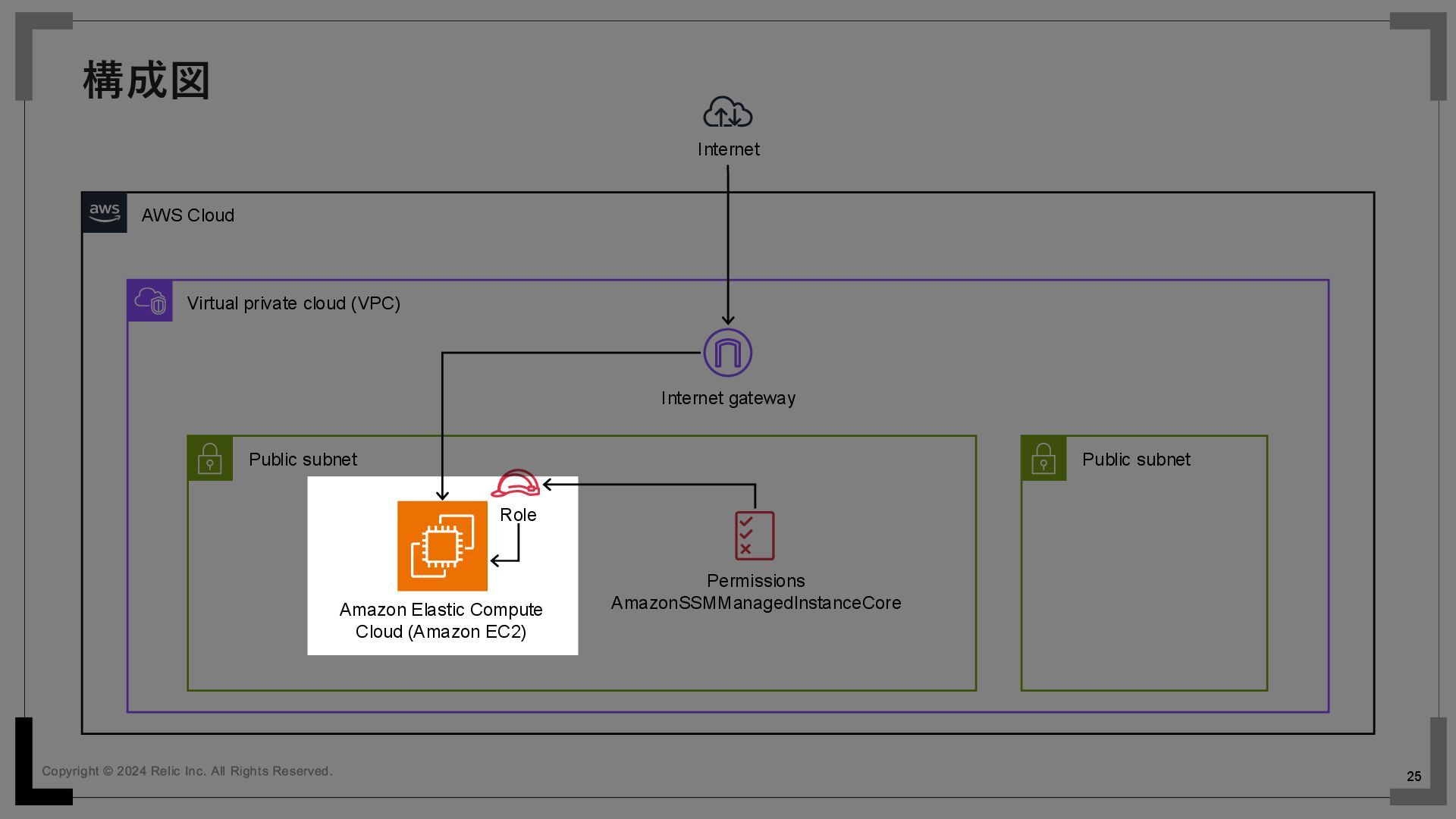Select the 構成図 slide title

(146, 80)
